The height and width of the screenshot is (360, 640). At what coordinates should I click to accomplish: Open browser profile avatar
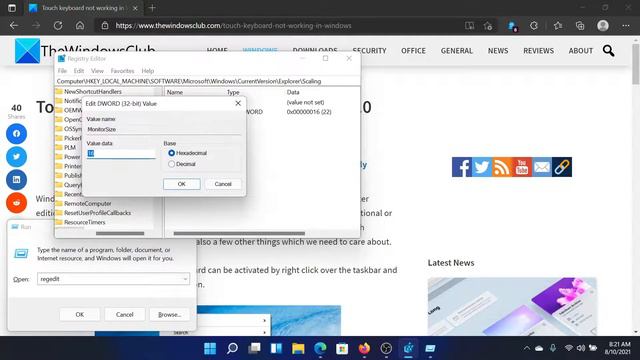pos(603,25)
